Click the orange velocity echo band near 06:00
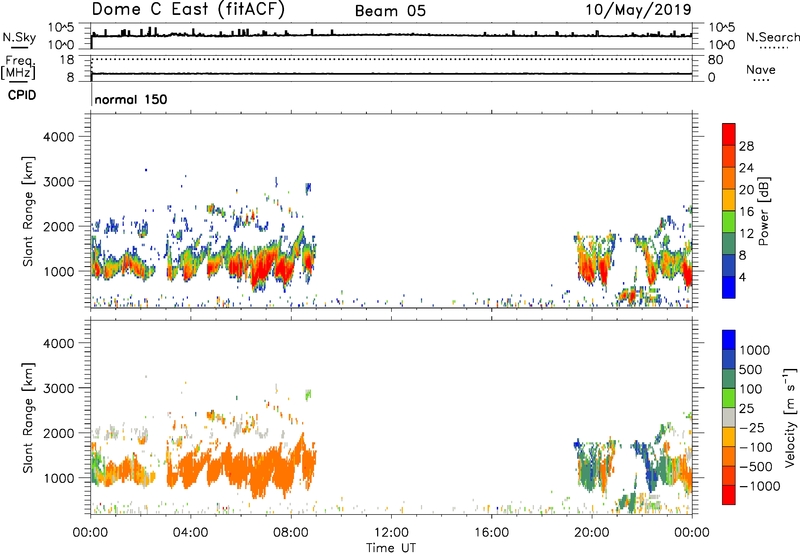The width and height of the screenshot is (800, 554). click(x=241, y=469)
